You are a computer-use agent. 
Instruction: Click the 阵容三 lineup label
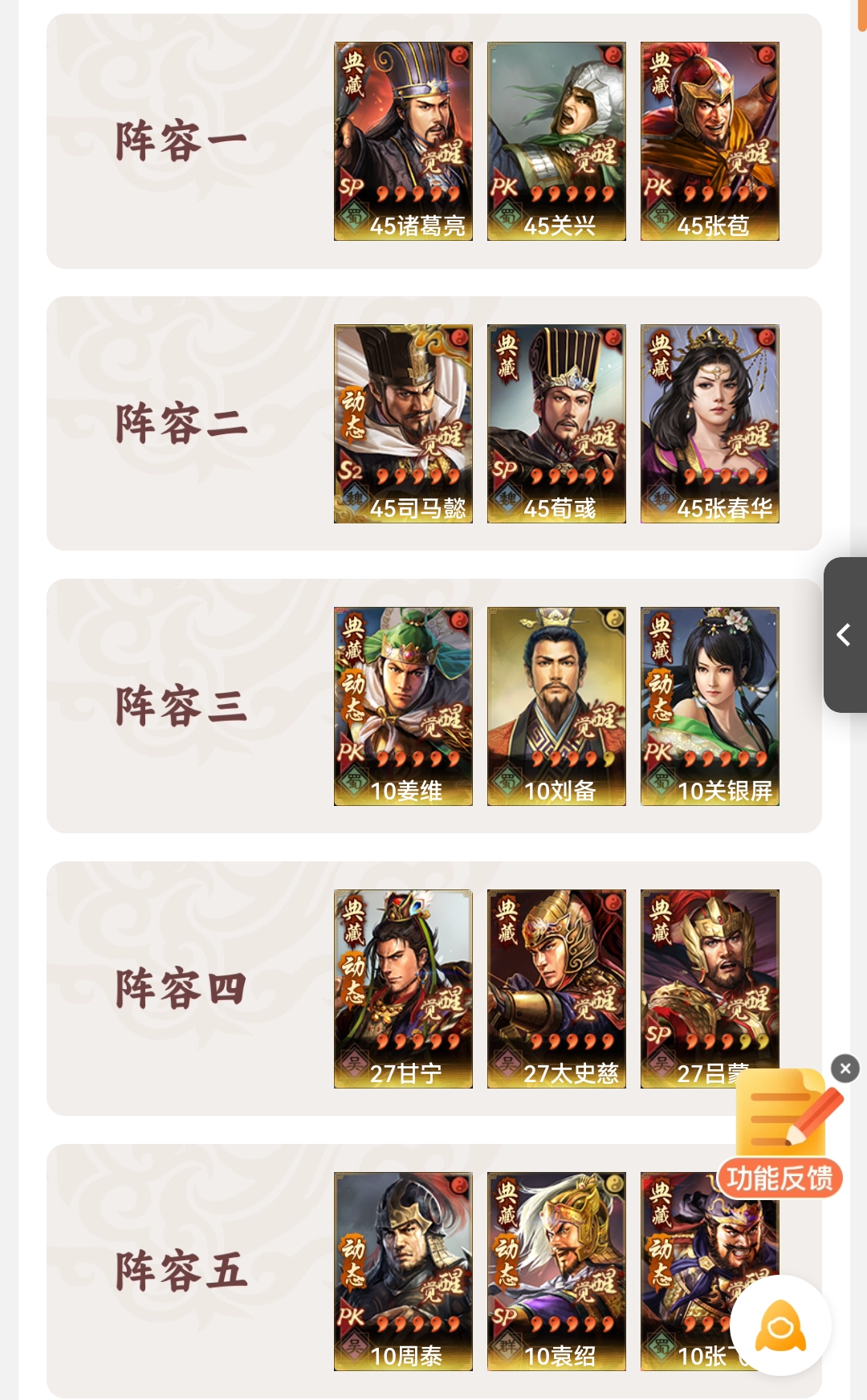point(181,706)
